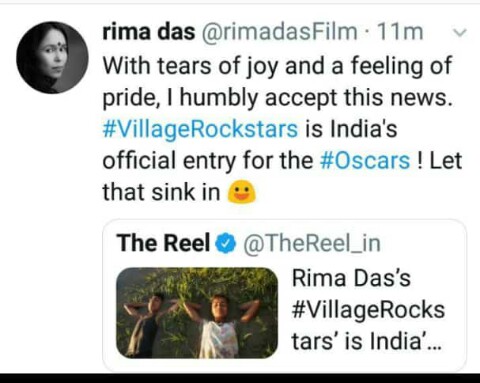
Task: Click the truncated 'tars' is India'...' text
Action: (366, 341)
